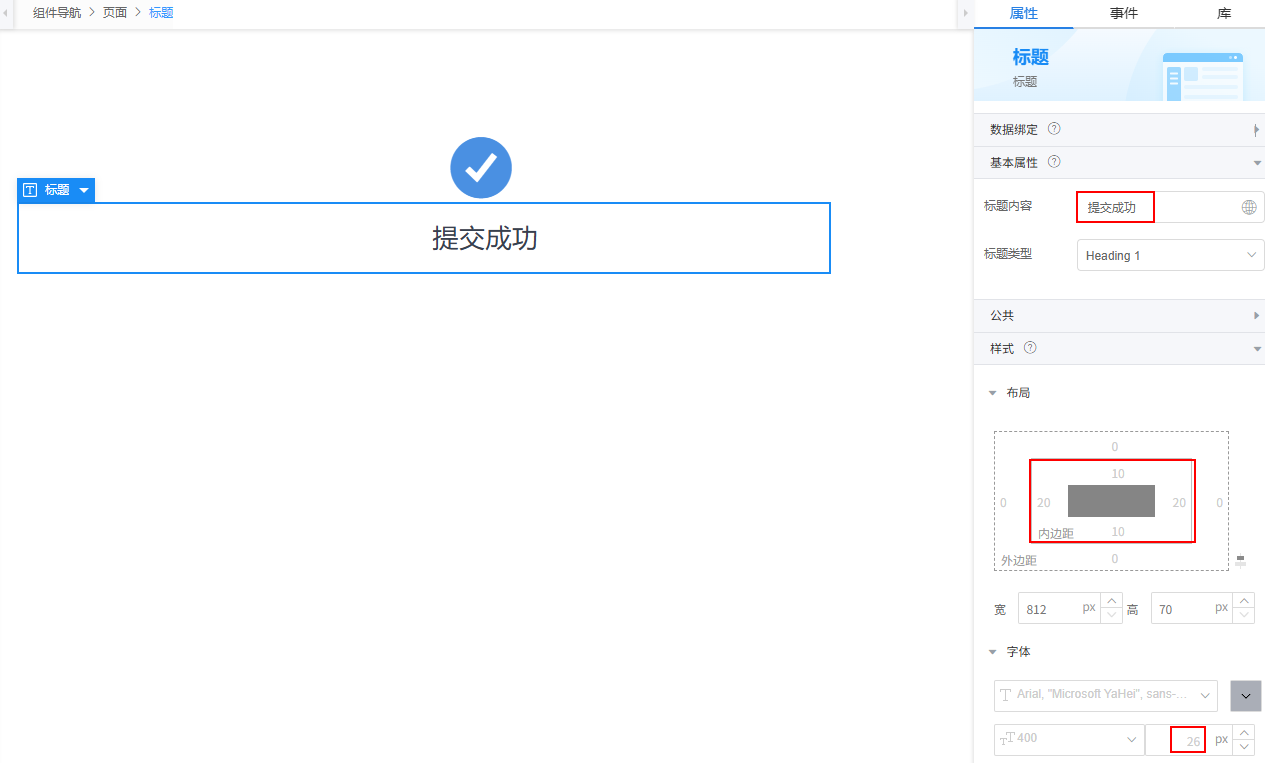Decrease font size with the down stepper
The image size is (1265, 763).
(1244, 747)
